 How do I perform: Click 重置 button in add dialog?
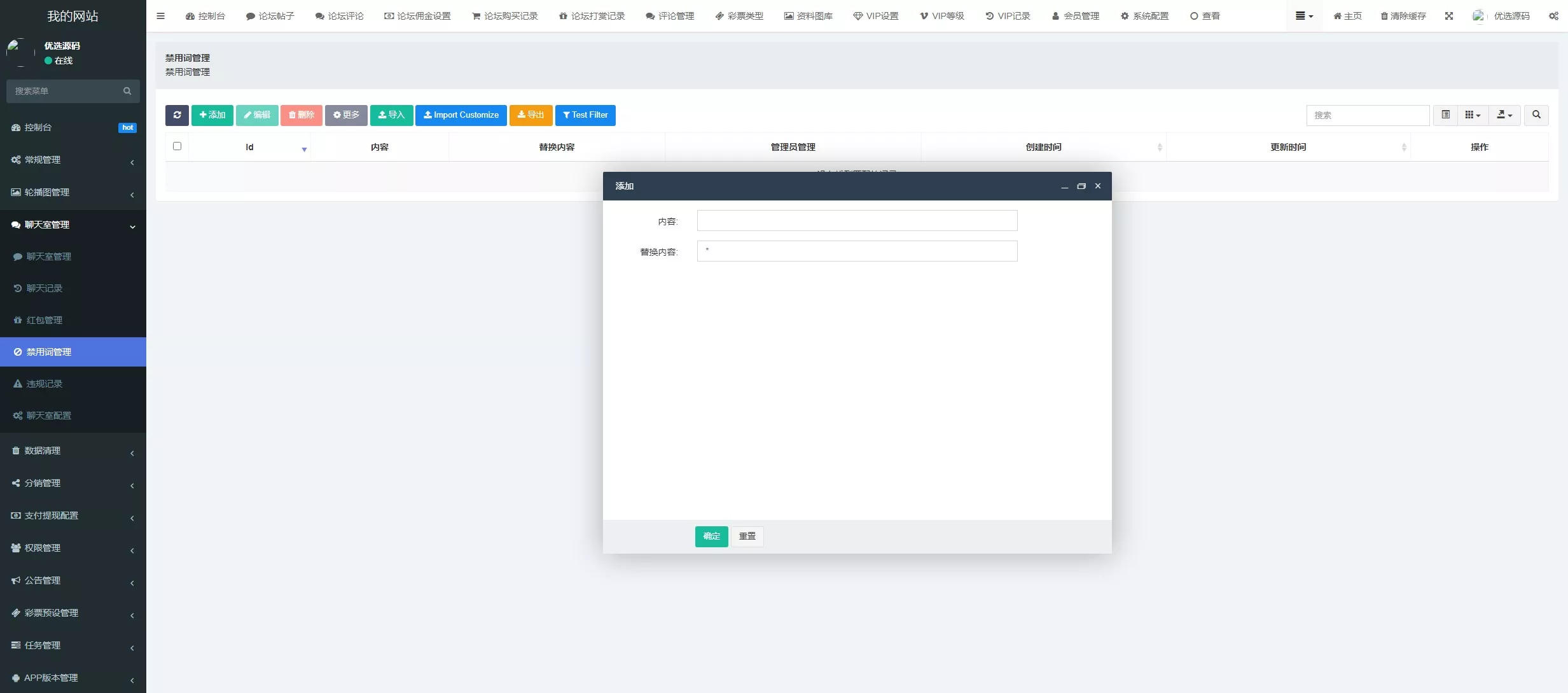[747, 536]
